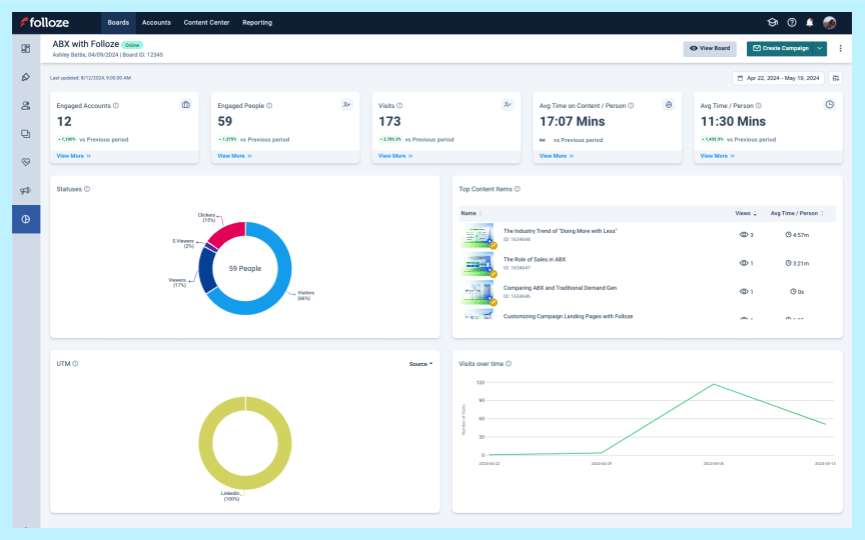The height and width of the screenshot is (540, 865).
Task: Click the three-dot more options menu
Action: (x=840, y=48)
